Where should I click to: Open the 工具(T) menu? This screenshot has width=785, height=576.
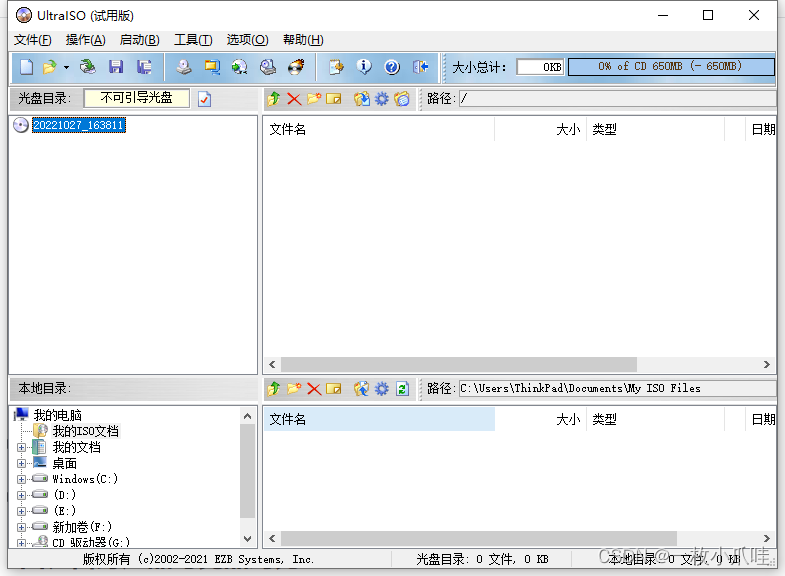point(193,40)
